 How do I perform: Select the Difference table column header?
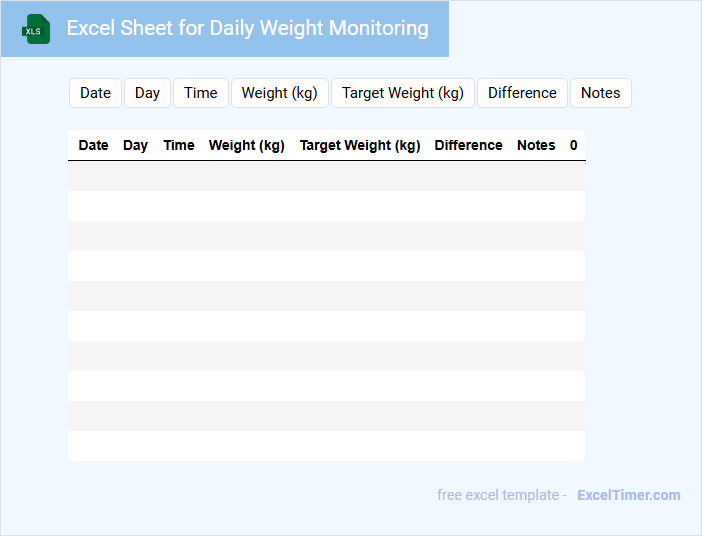click(468, 145)
